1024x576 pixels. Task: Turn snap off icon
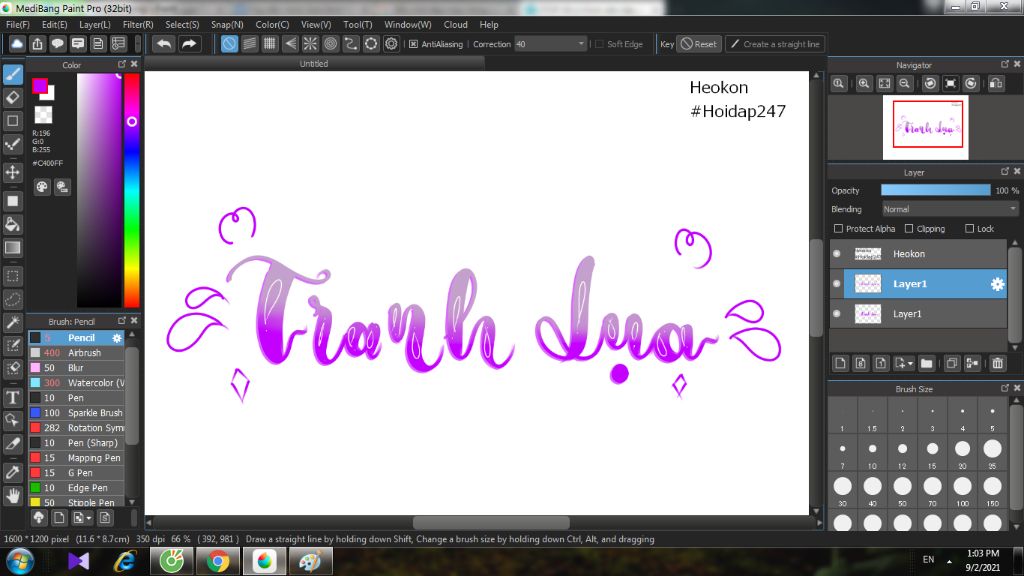click(x=229, y=44)
